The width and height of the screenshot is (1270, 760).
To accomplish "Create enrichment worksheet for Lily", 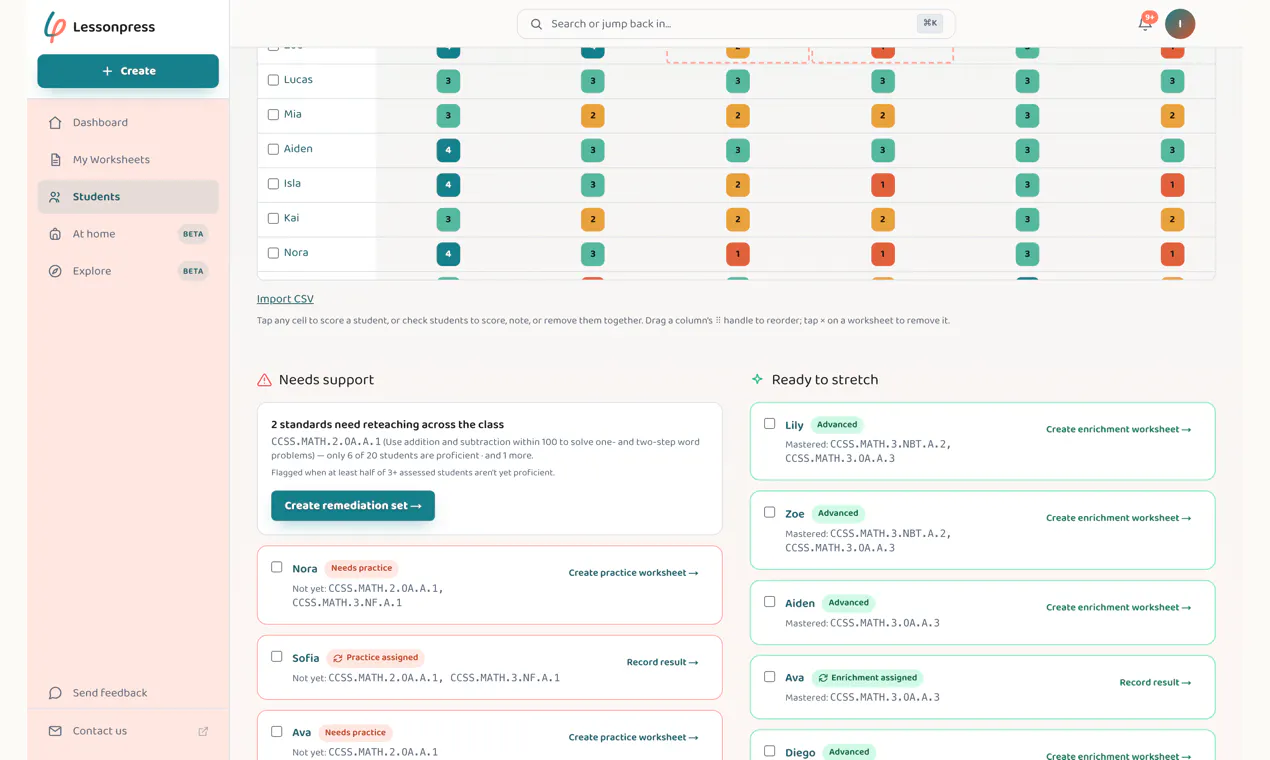I will click(1118, 429).
